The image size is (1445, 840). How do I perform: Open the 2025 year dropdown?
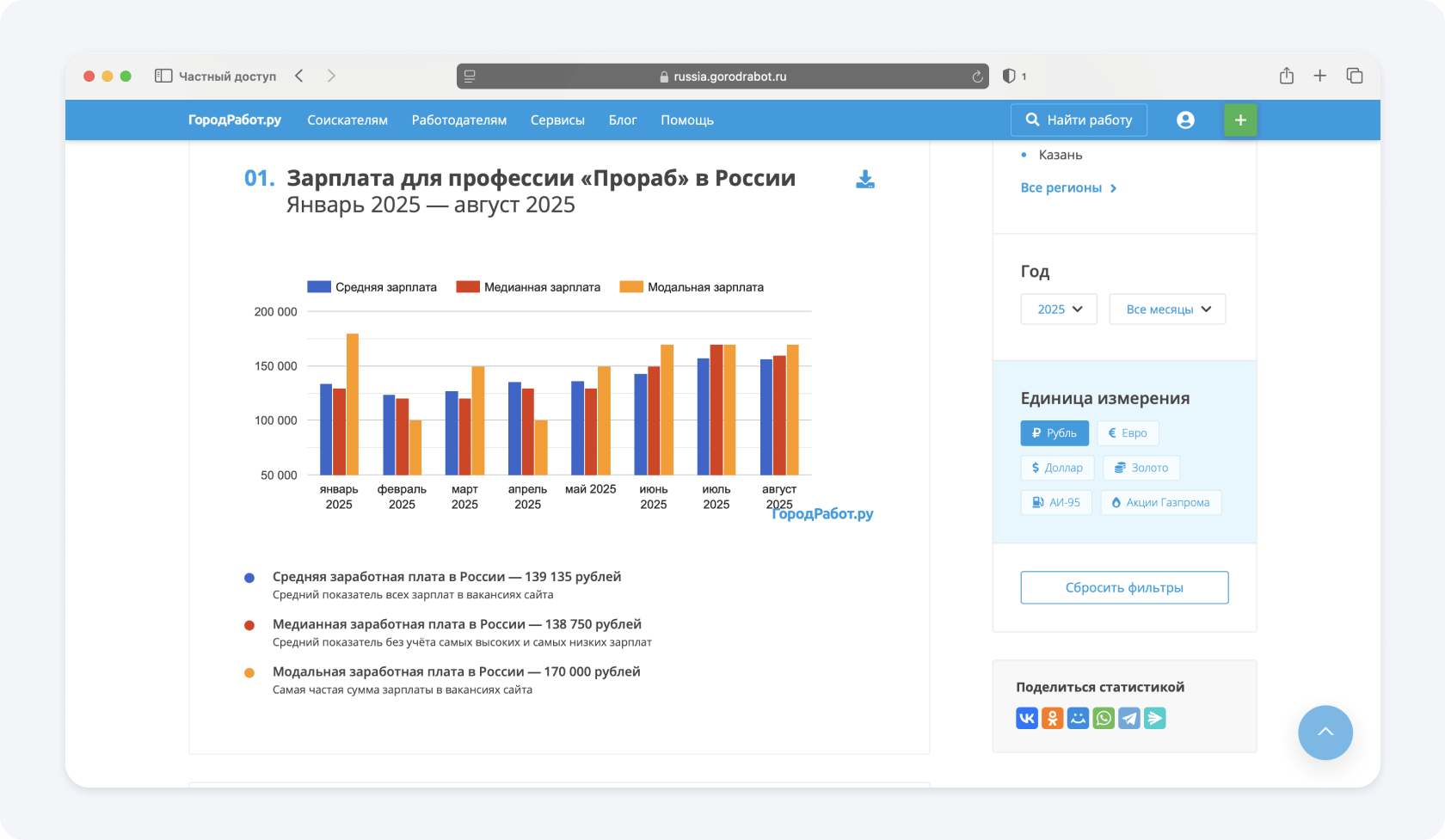tap(1059, 310)
